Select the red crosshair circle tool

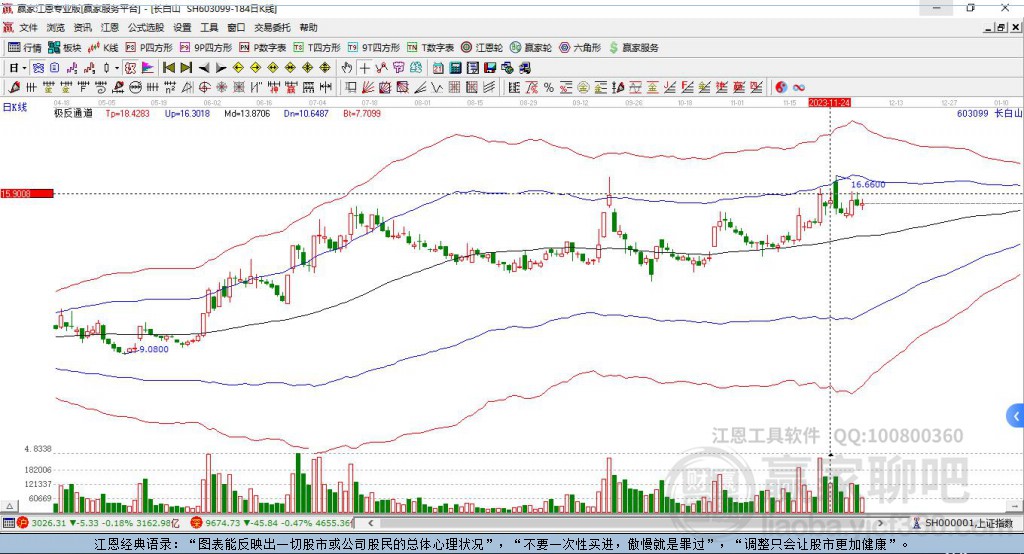pos(204,87)
